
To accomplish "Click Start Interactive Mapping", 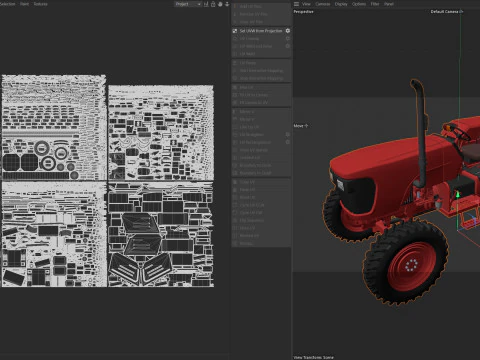I will click(261, 70).
